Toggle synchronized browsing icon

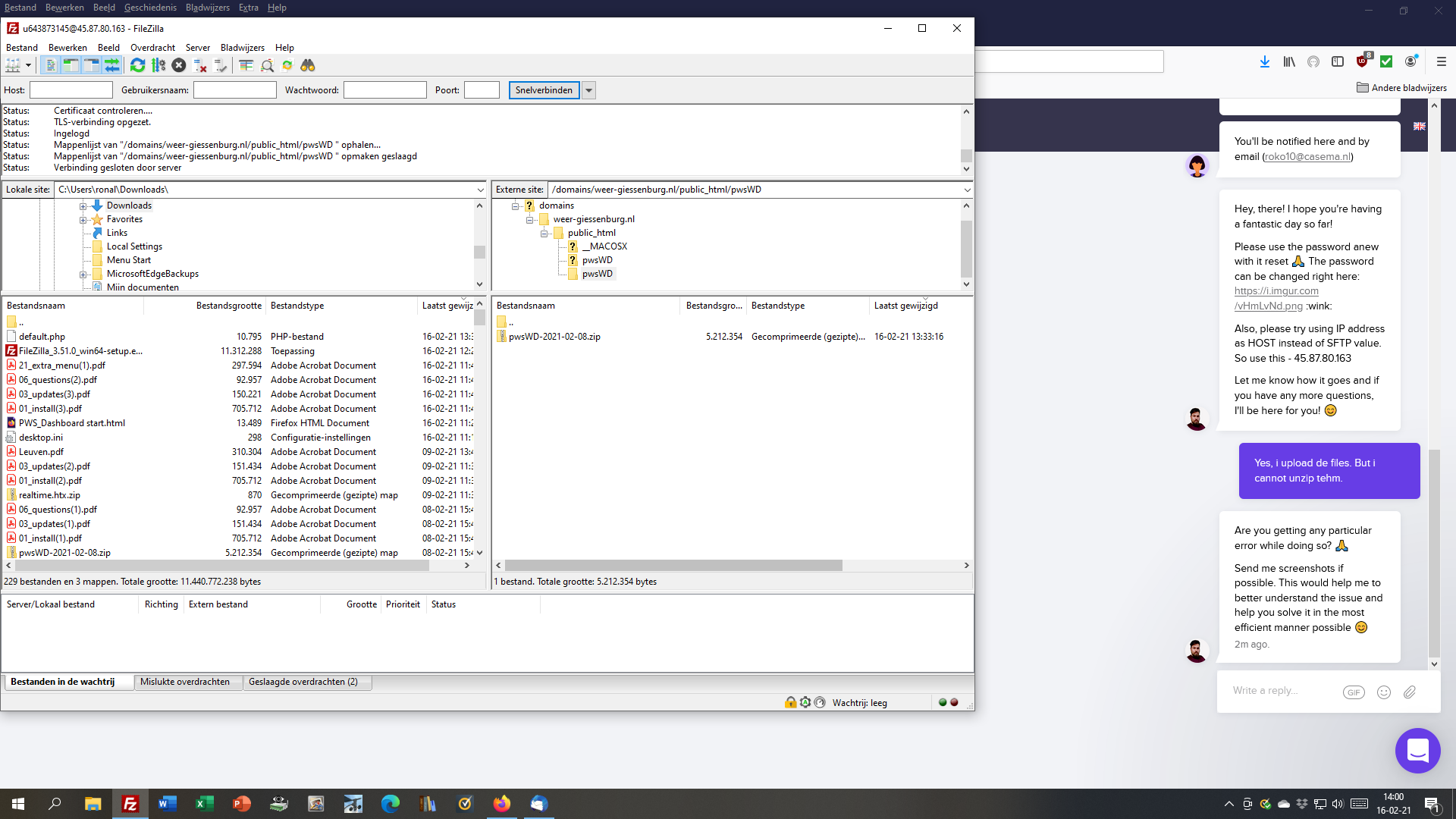click(x=287, y=66)
